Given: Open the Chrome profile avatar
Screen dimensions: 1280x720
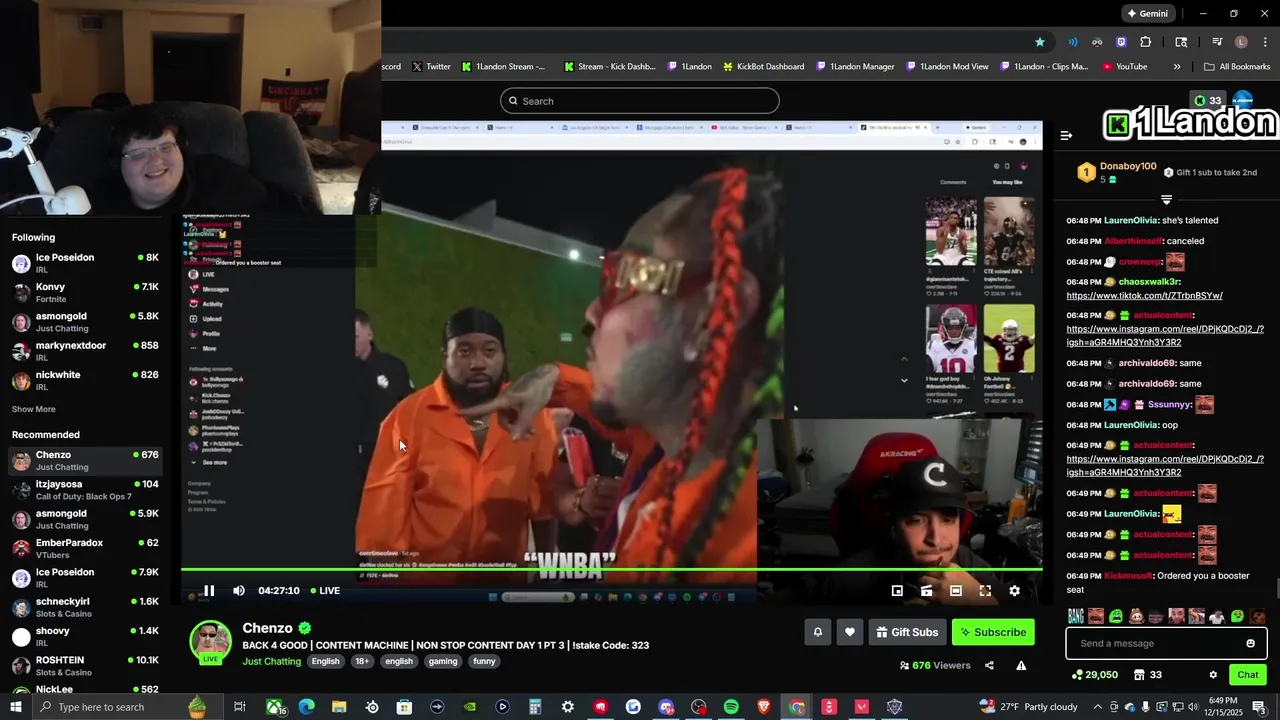Looking at the screenshot, I should tap(1241, 42).
